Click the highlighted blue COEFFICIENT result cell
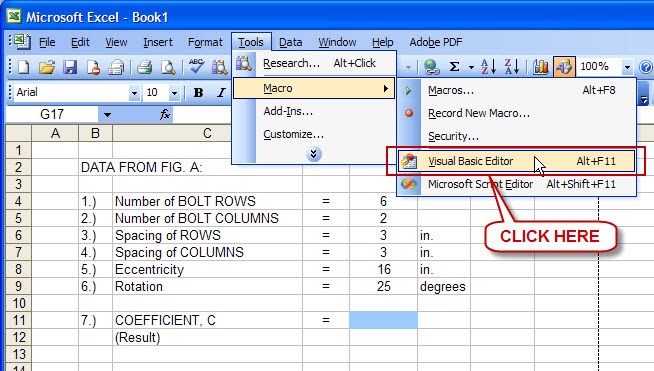Image resolution: width=654 pixels, height=371 pixels. coord(383,320)
